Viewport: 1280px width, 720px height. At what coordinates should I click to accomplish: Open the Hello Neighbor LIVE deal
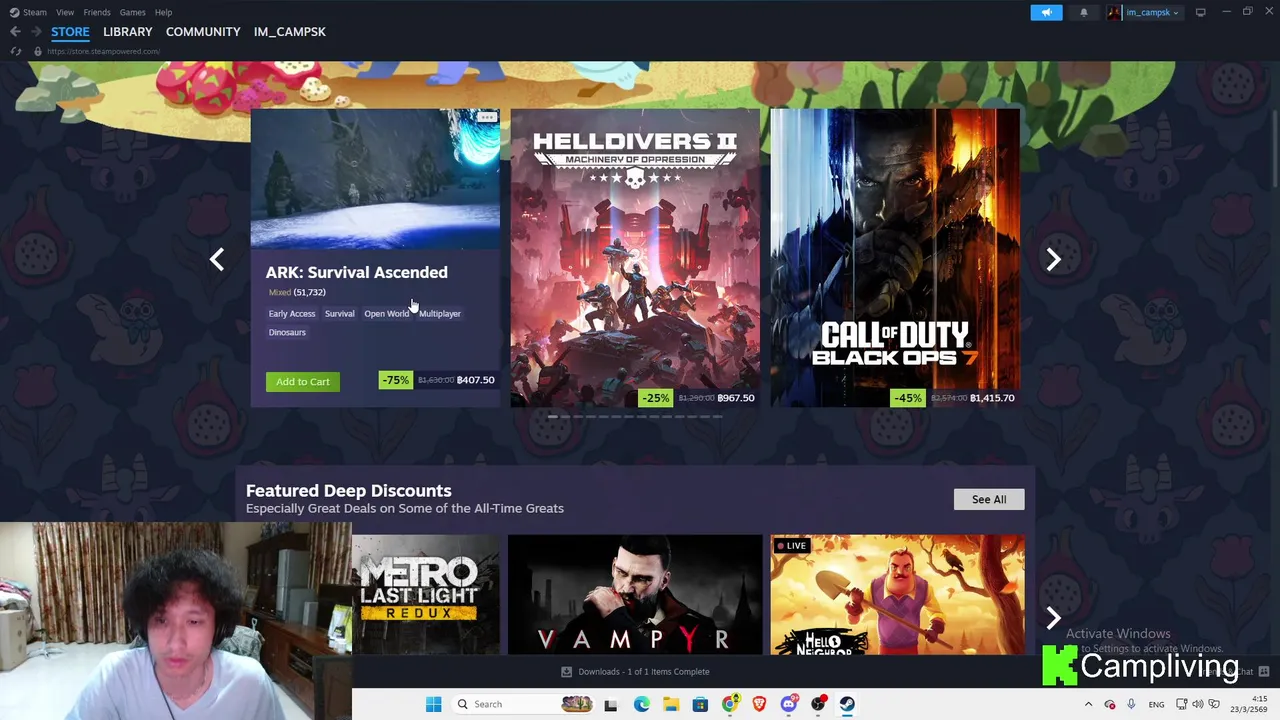[x=897, y=595]
